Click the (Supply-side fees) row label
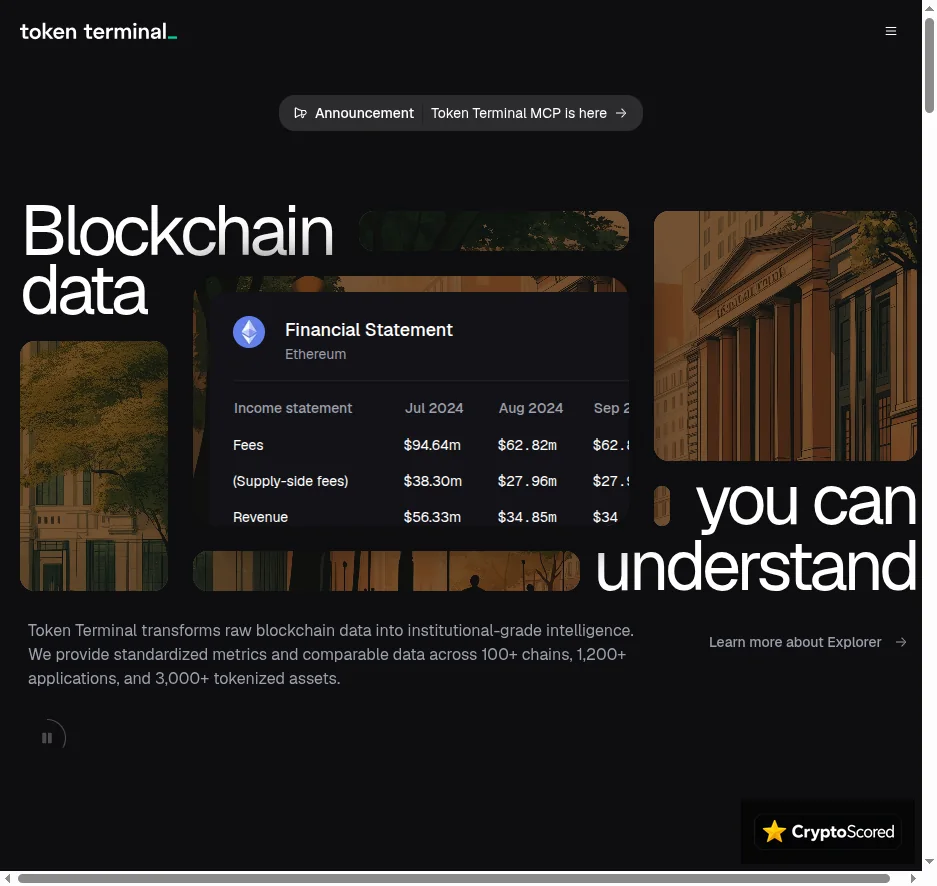Viewport: 937px width, 886px height. click(x=290, y=481)
